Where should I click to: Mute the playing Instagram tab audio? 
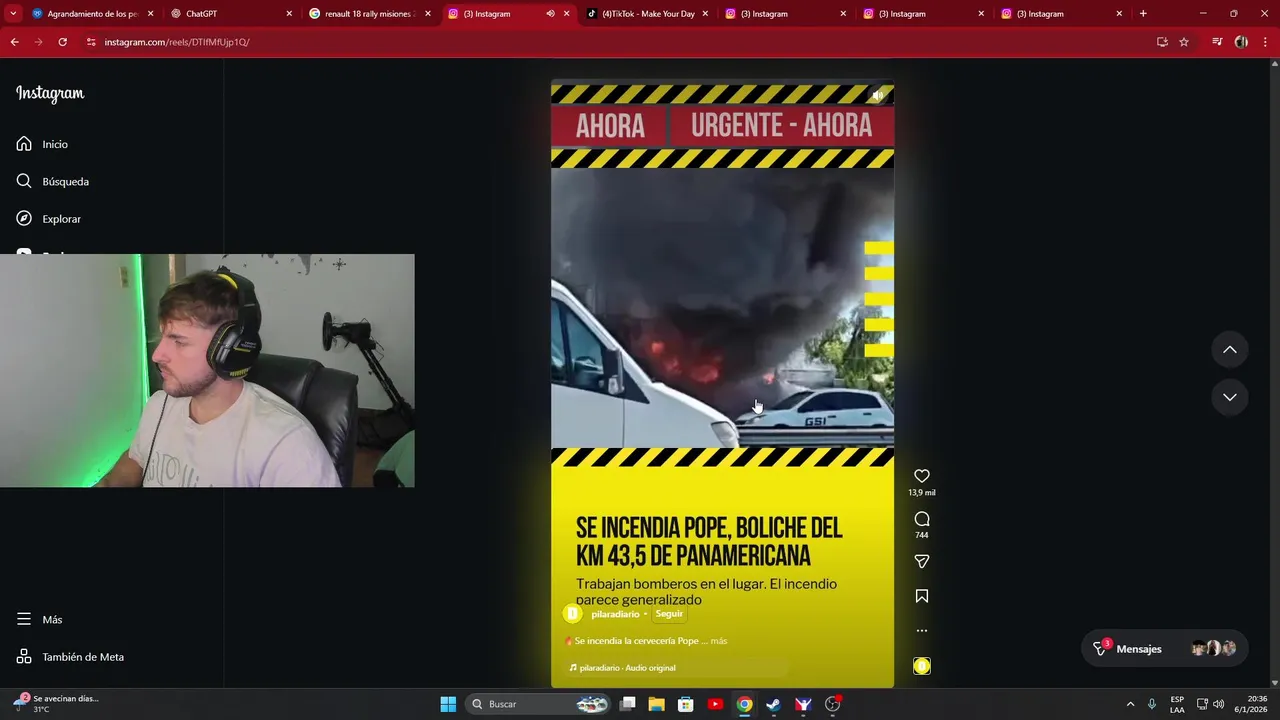pos(550,14)
